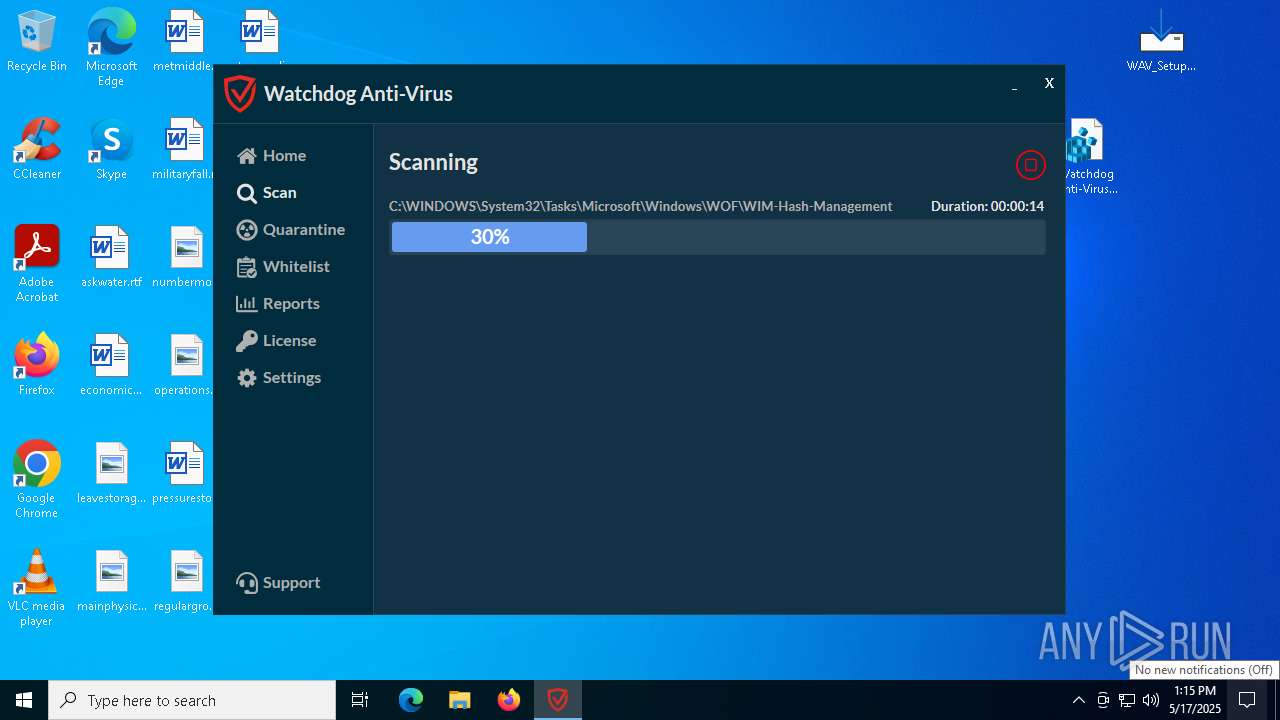
Task: Click the Duration 00:00:14 text
Action: pyautogui.click(x=987, y=206)
